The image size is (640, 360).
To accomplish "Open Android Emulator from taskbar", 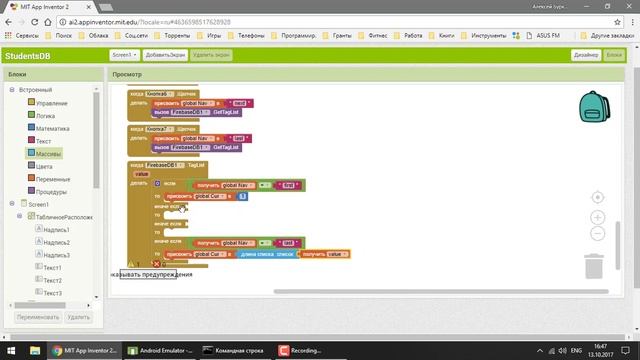I will (160, 351).
